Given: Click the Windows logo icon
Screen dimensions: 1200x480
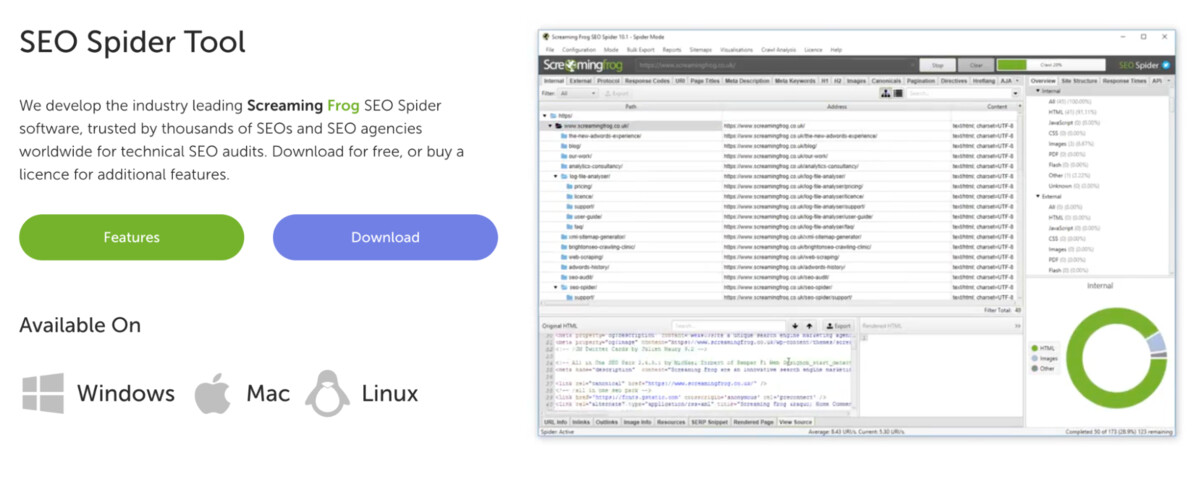Looking at the screenshot, I should (x=43, y=393).
